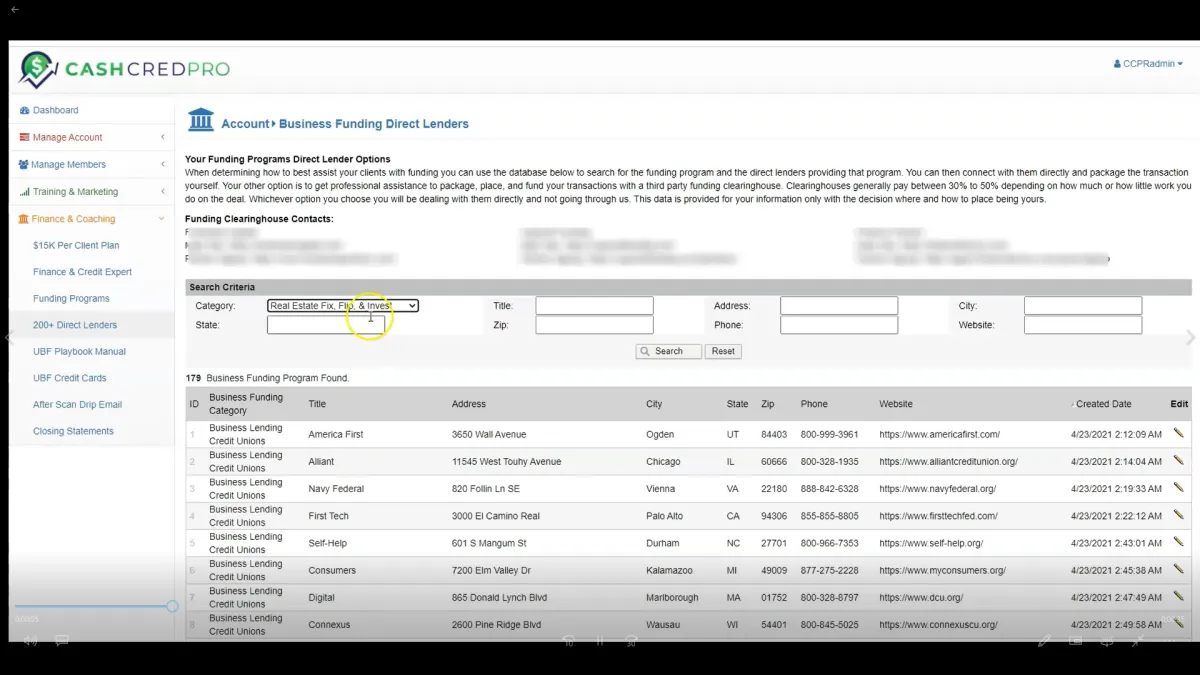Image resolution: width=1200 pixels, height=675 pixels.
Task: Open Closing Statements page
Action: [73, 431]
